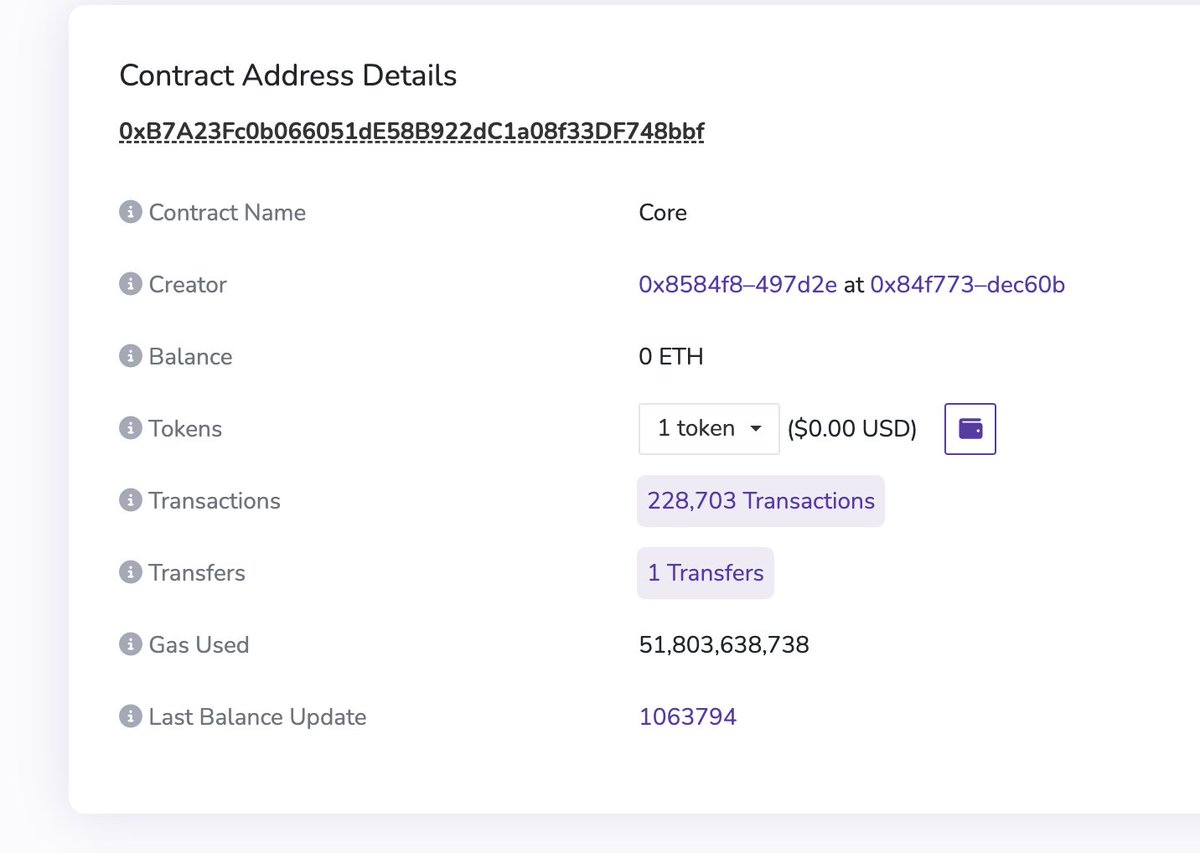Click the Transfers row label
This screenshot has width=1200, height=853.
point(197,573)
